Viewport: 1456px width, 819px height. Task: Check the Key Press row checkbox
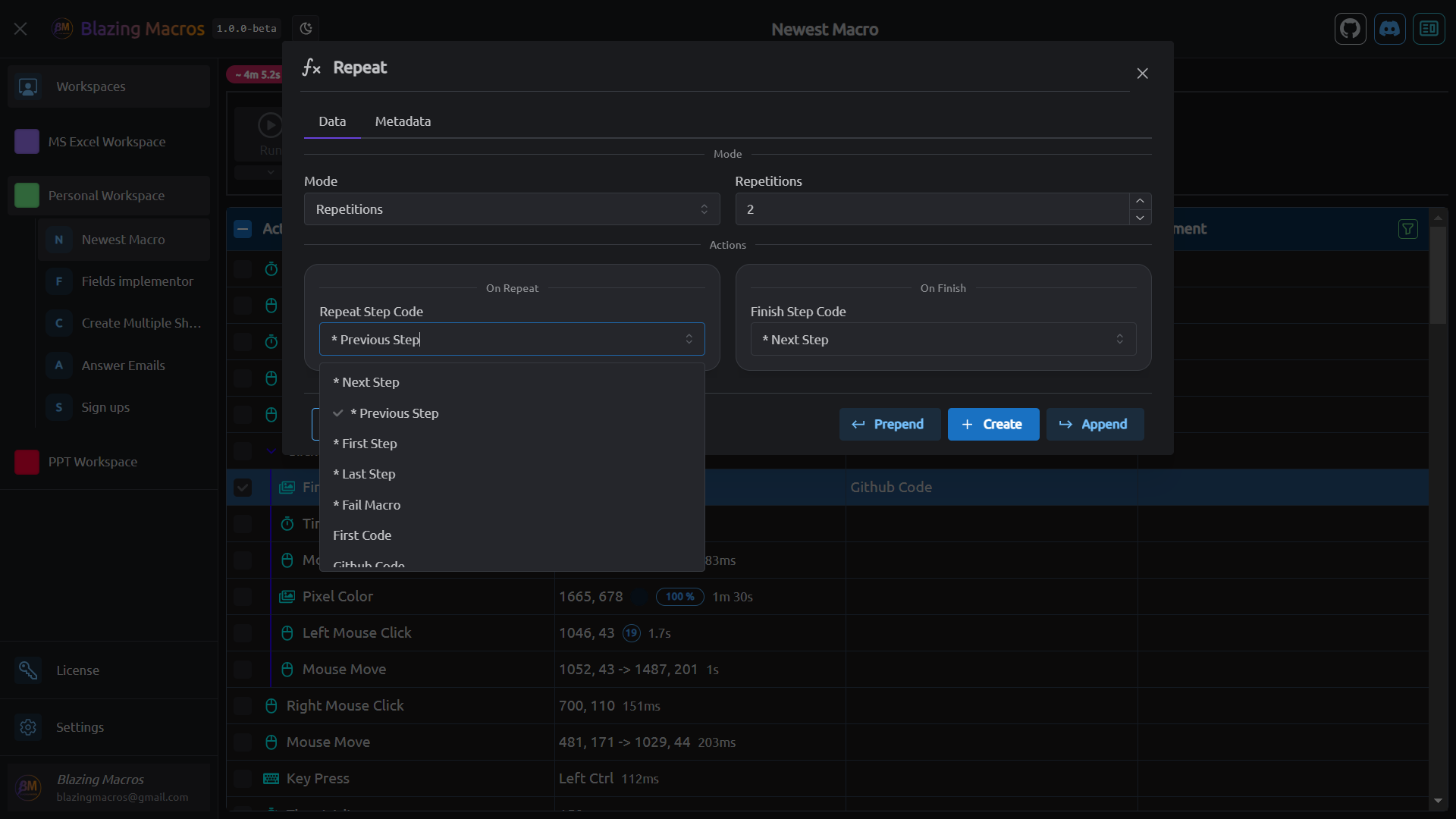pyautogui.click(x=243, y=779)
